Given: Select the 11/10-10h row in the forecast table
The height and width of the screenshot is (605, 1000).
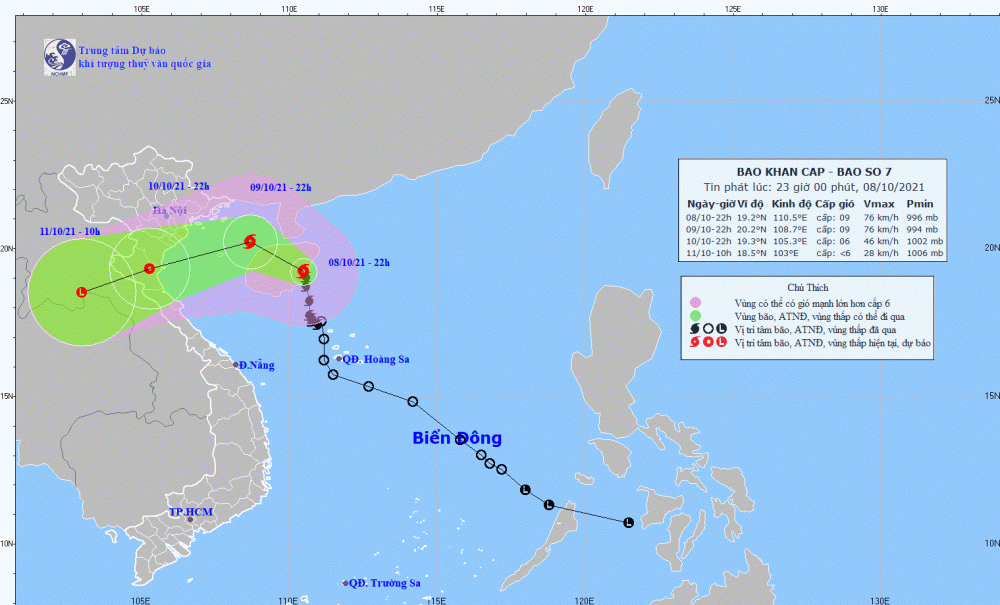Looking at the screenshot, I should pos(812,254).
